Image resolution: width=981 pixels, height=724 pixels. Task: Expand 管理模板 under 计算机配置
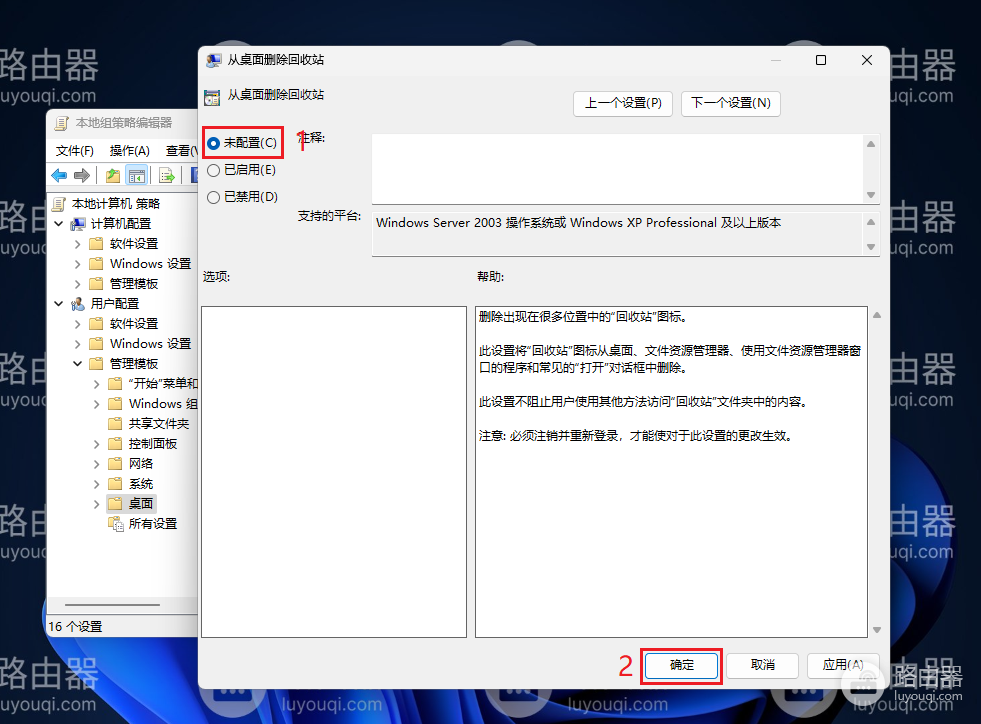78,284
